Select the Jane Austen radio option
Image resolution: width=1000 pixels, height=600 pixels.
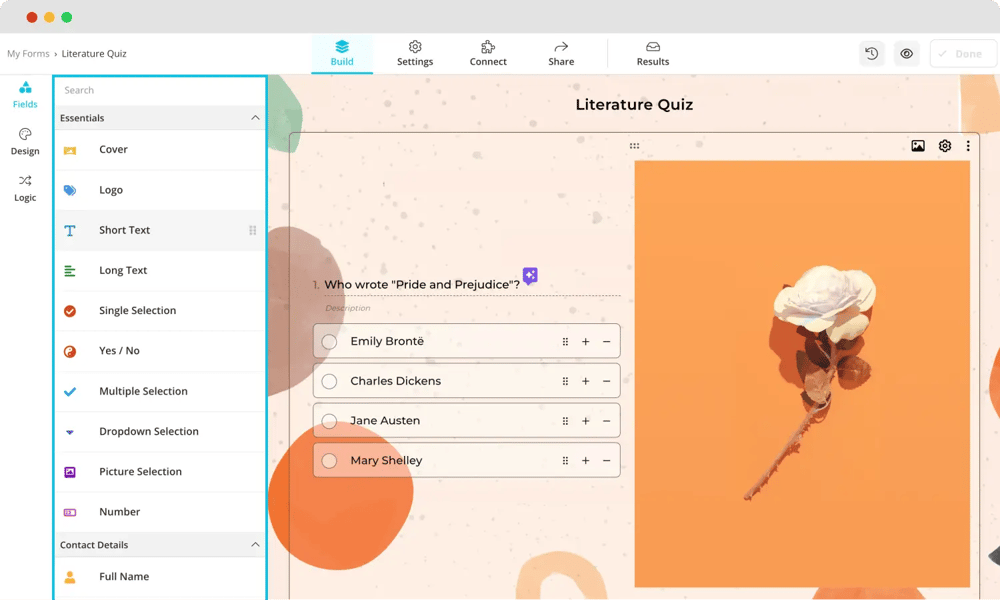click(329, 421)
